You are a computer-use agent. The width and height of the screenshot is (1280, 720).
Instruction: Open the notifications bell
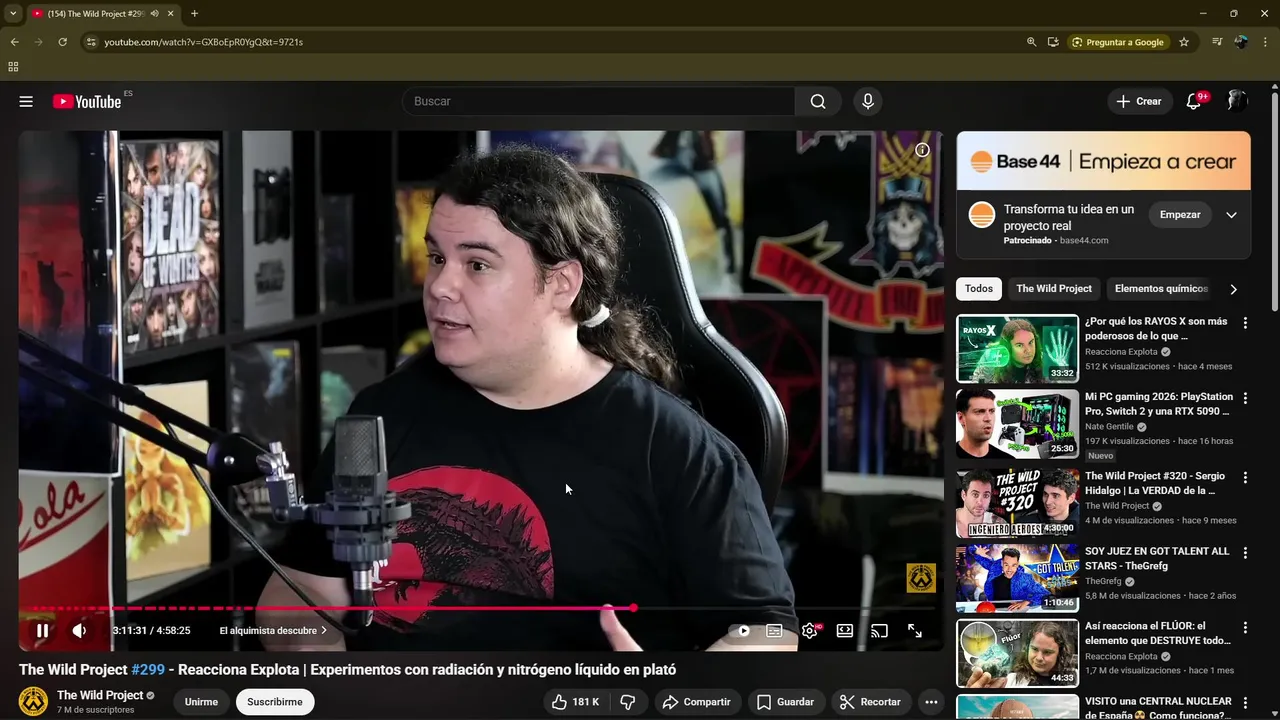coord(1193,101)
